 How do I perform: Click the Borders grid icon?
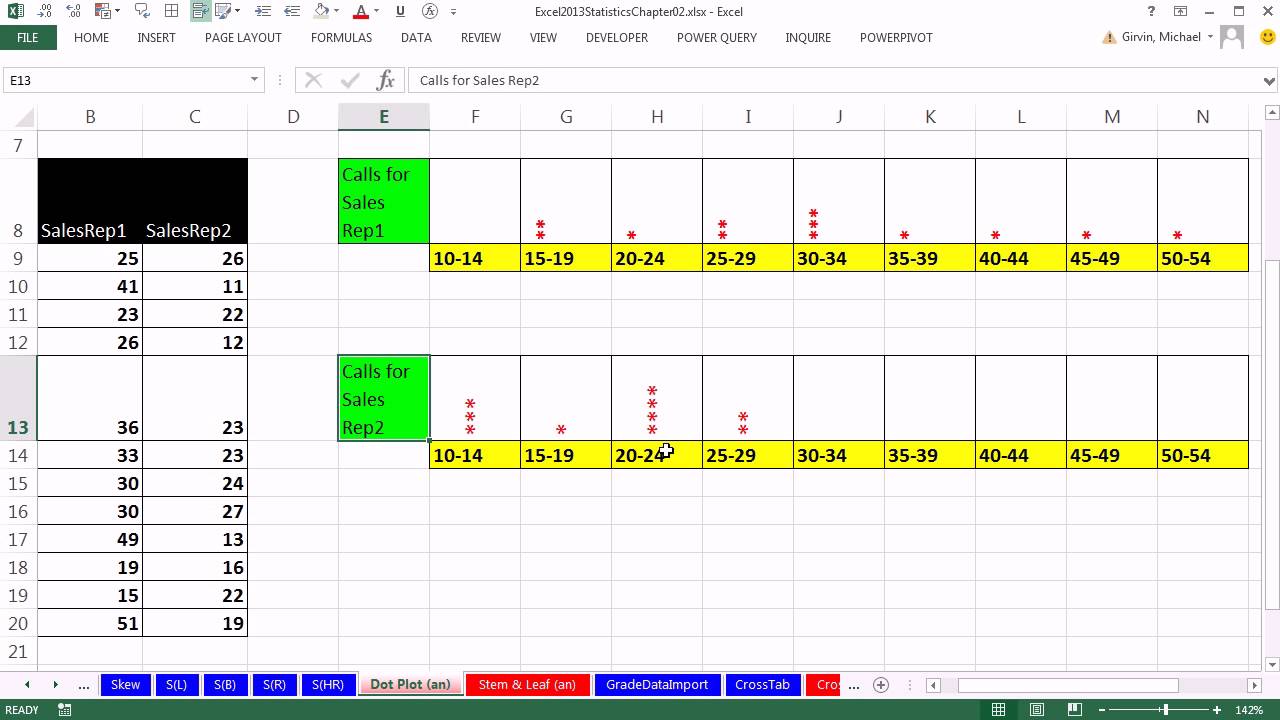point(171,12)
